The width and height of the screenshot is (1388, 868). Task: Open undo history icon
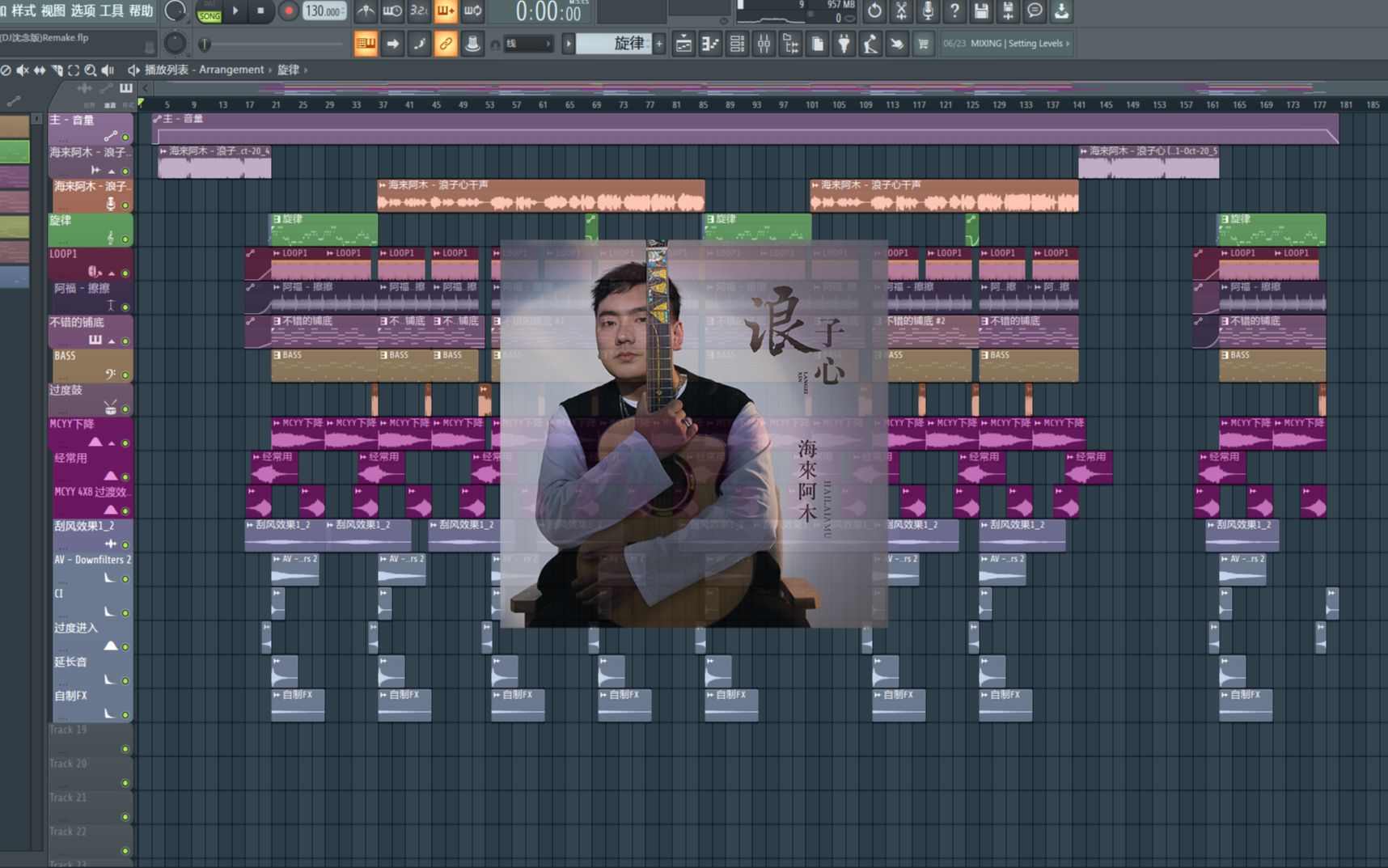[874, 11]
